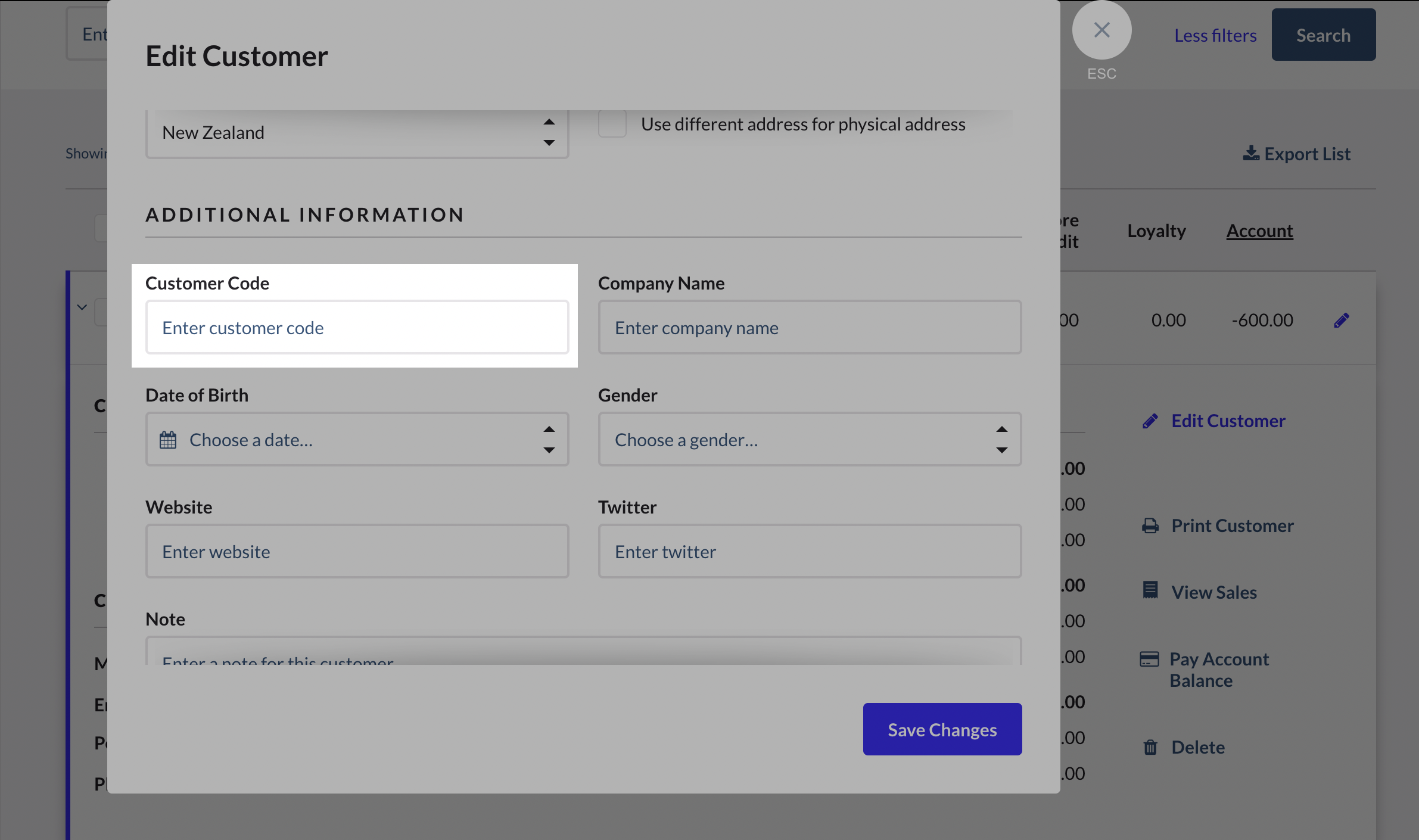Click the download icon beside Export List

coord(1250,154)
